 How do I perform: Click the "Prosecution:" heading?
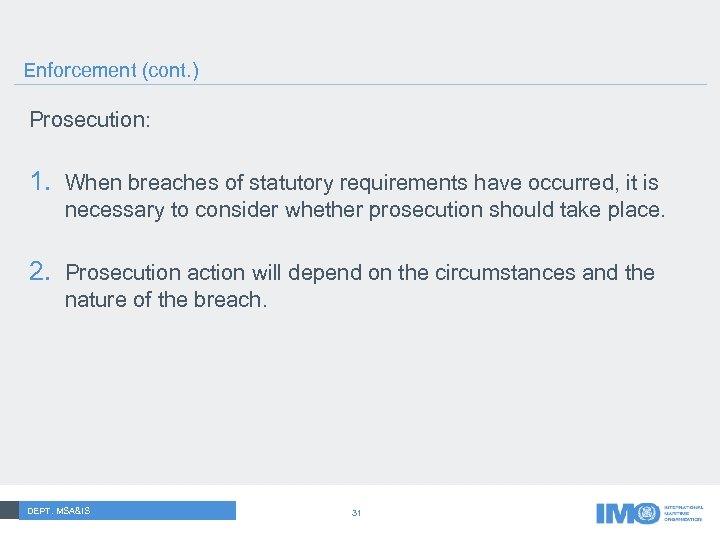click(90, 120)
